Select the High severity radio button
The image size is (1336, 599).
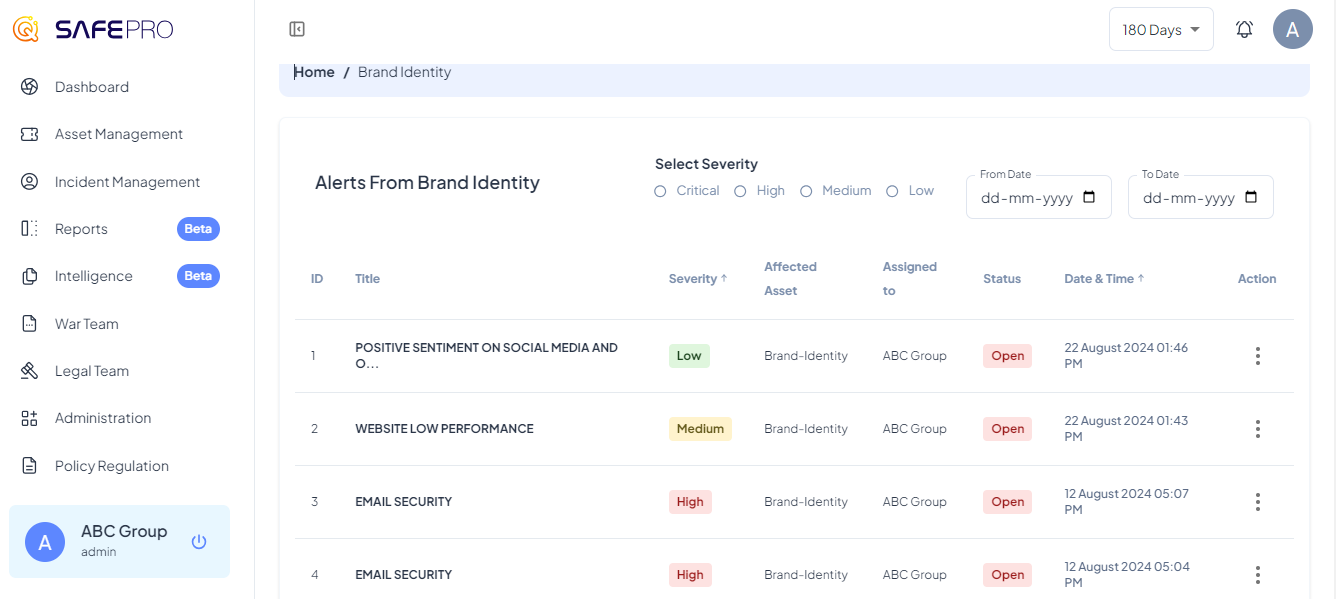click(740, 191)
